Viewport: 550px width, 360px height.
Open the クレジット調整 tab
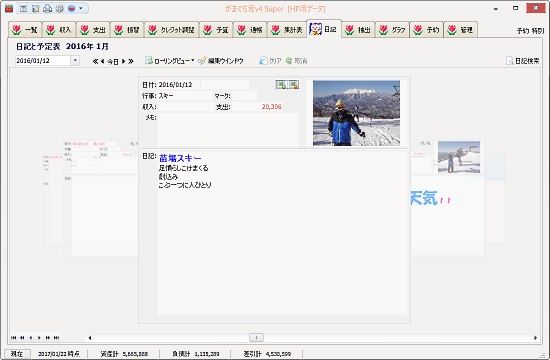[x=172, y=30]
